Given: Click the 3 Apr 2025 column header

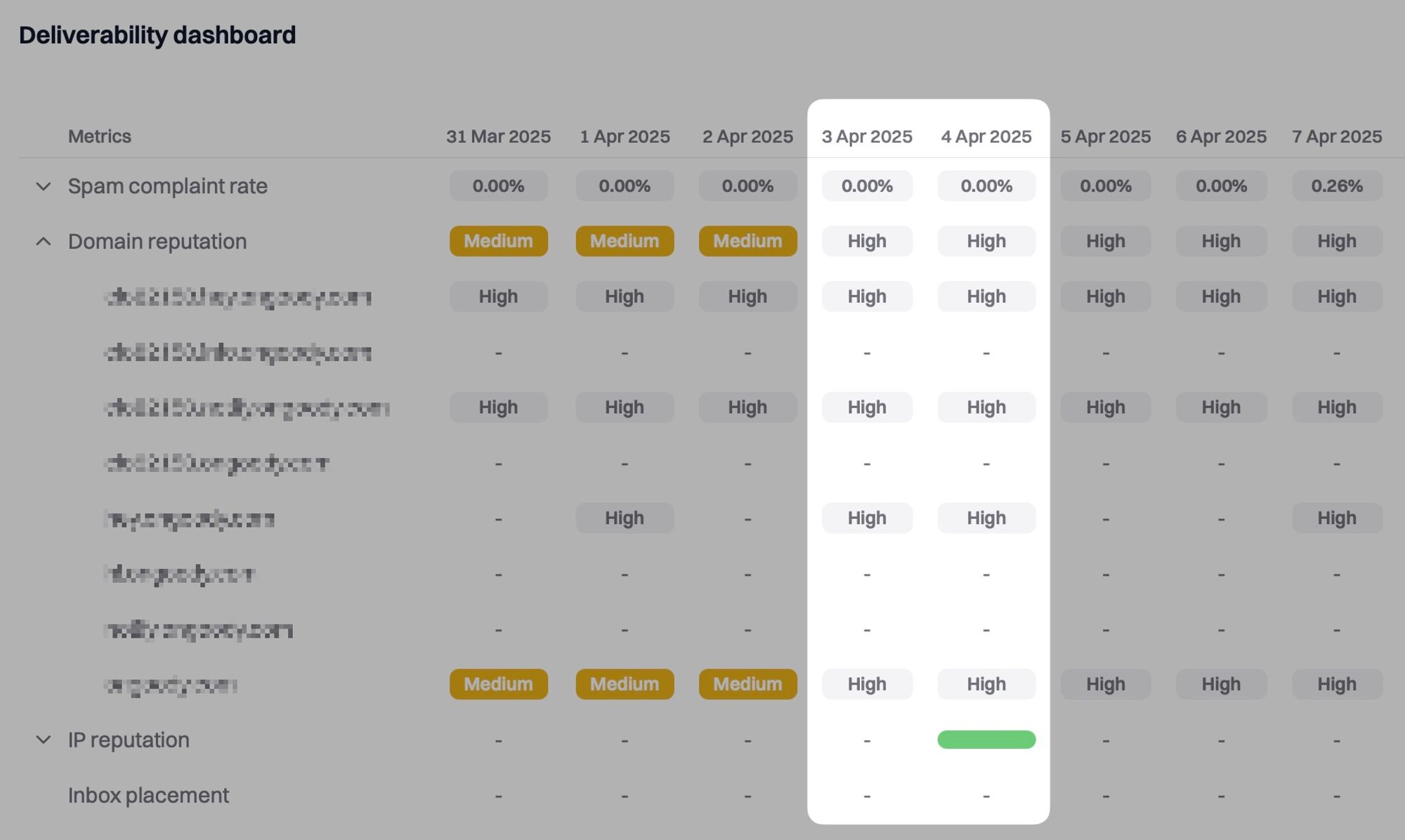Looking at the screenshot, I should click(866, 136).
